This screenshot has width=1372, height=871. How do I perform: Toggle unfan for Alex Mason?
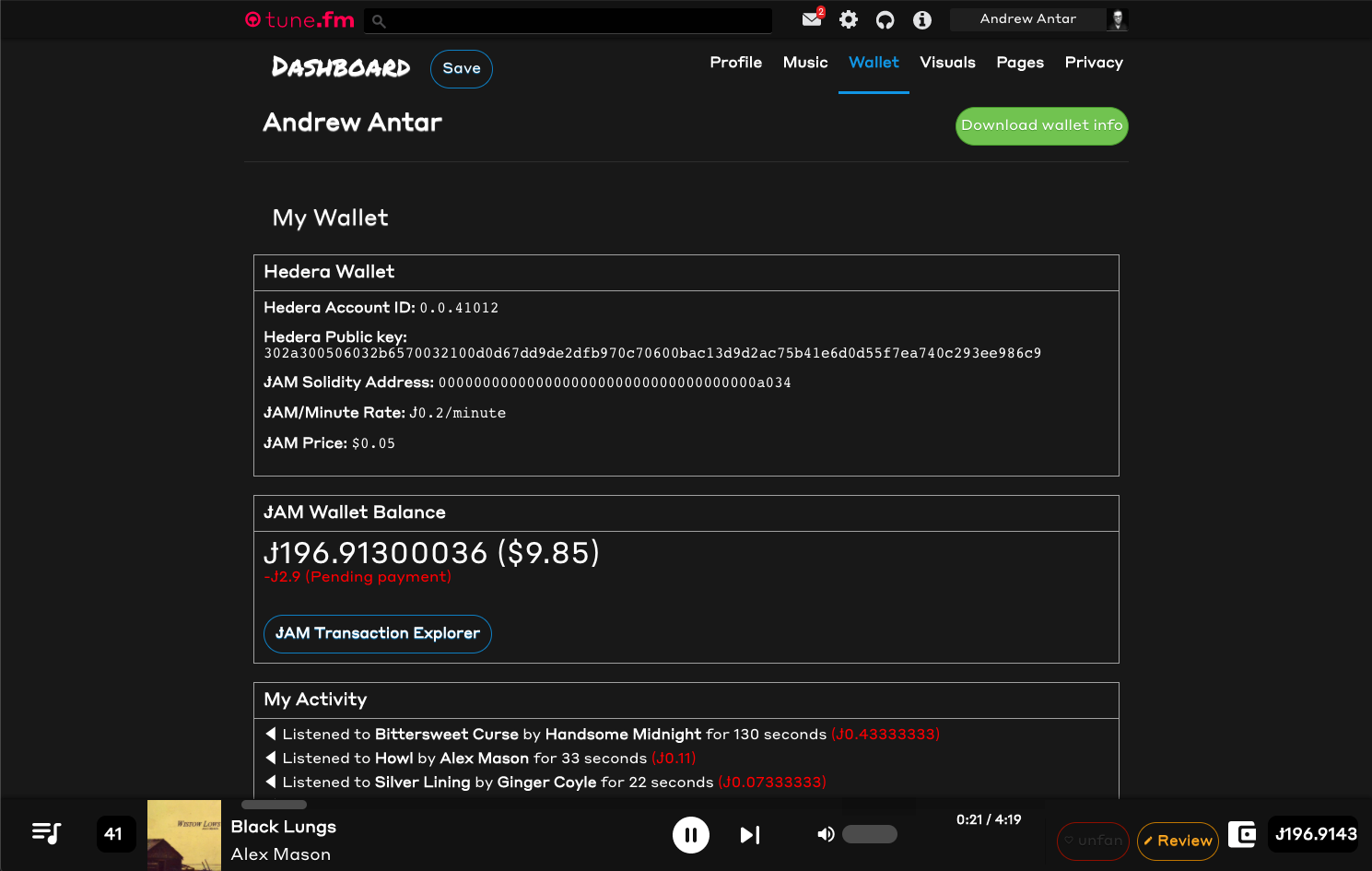(x=1093, y=842)
